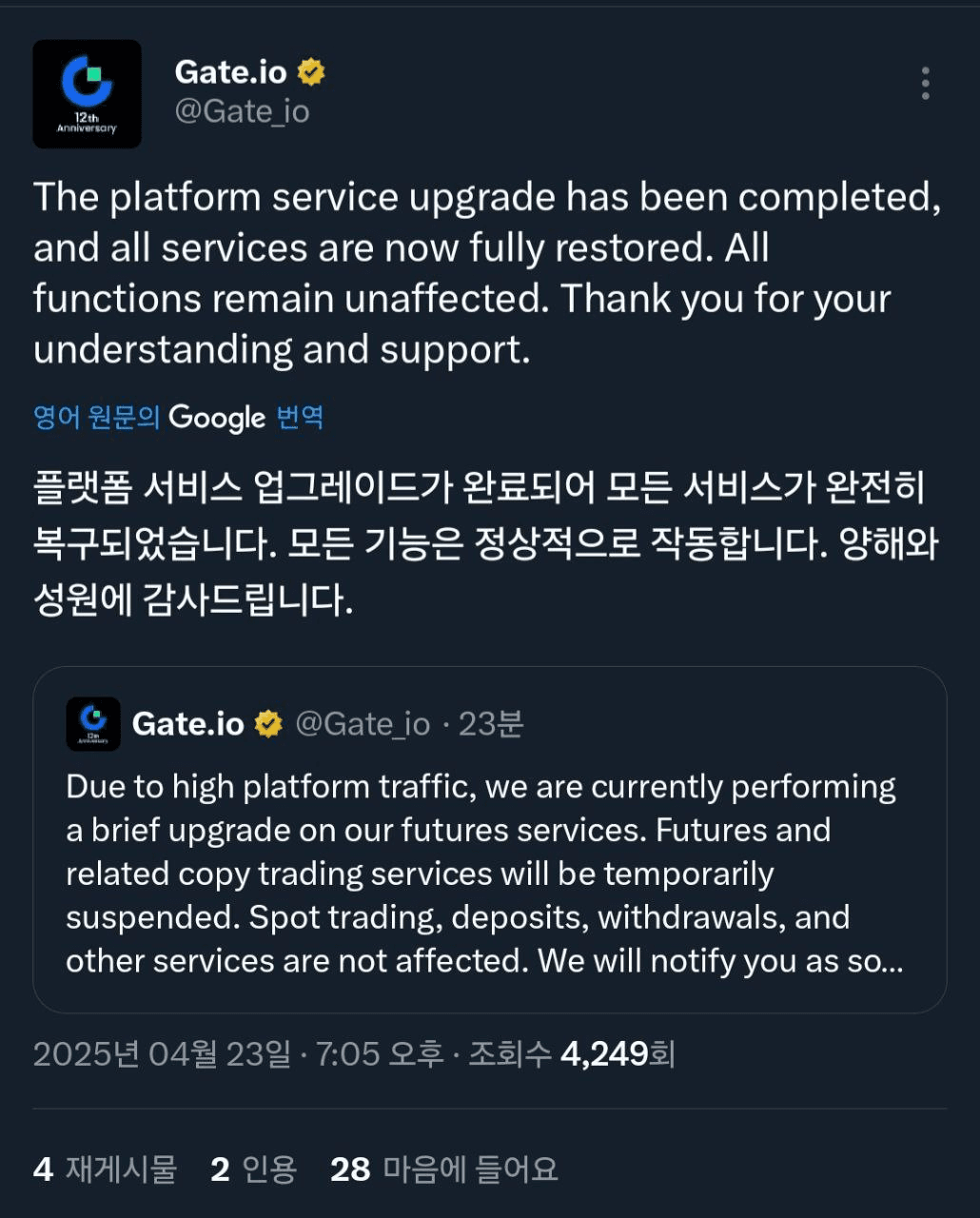Click the 조회수 4,249회 view count
This screenshot has width=980, height=1218.
coord(572,1054)
